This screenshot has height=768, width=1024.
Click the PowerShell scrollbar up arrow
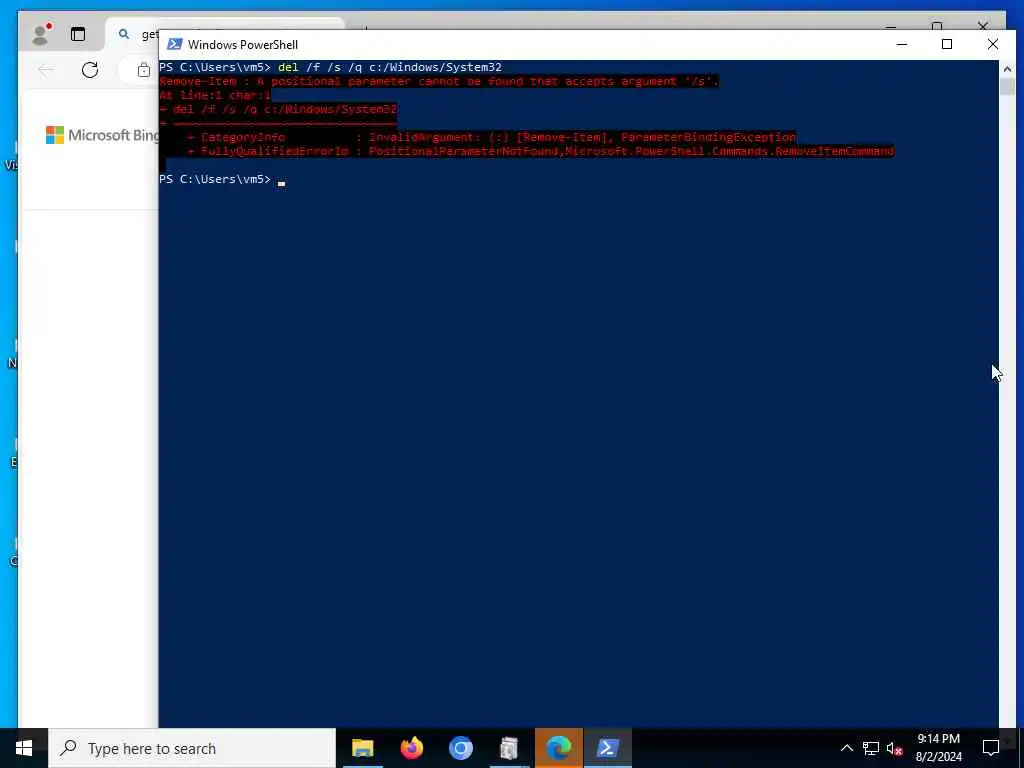coord(1007,69)
